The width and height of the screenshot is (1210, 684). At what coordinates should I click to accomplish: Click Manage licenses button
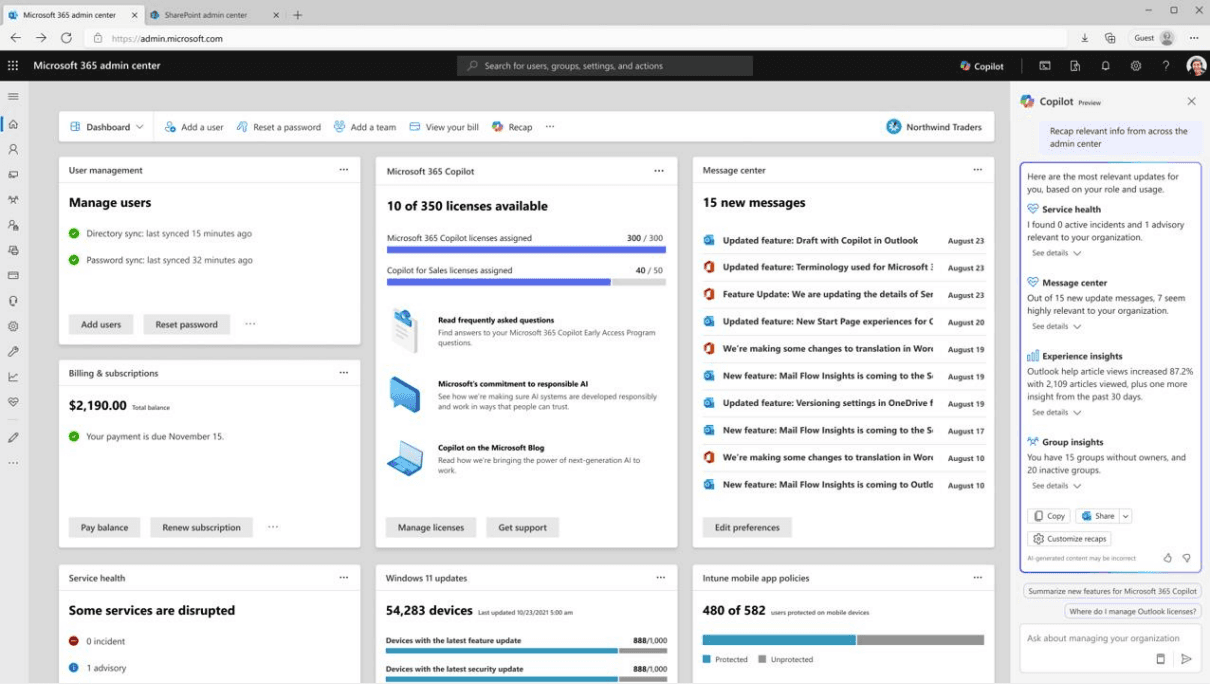tap(431, 527)
